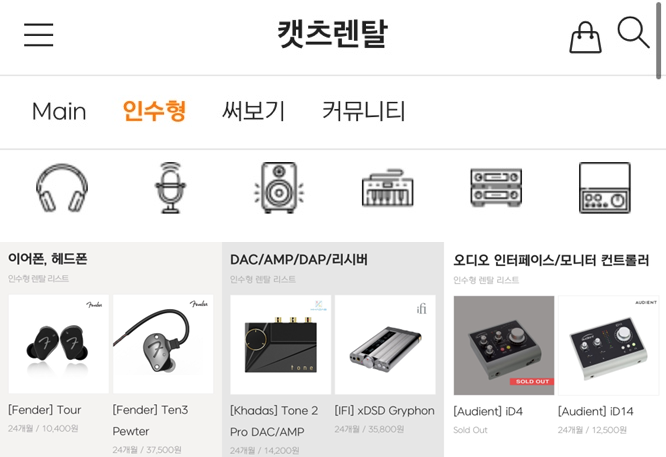Open the sold out Audient iD4 thumbnail

pos(504,346)
